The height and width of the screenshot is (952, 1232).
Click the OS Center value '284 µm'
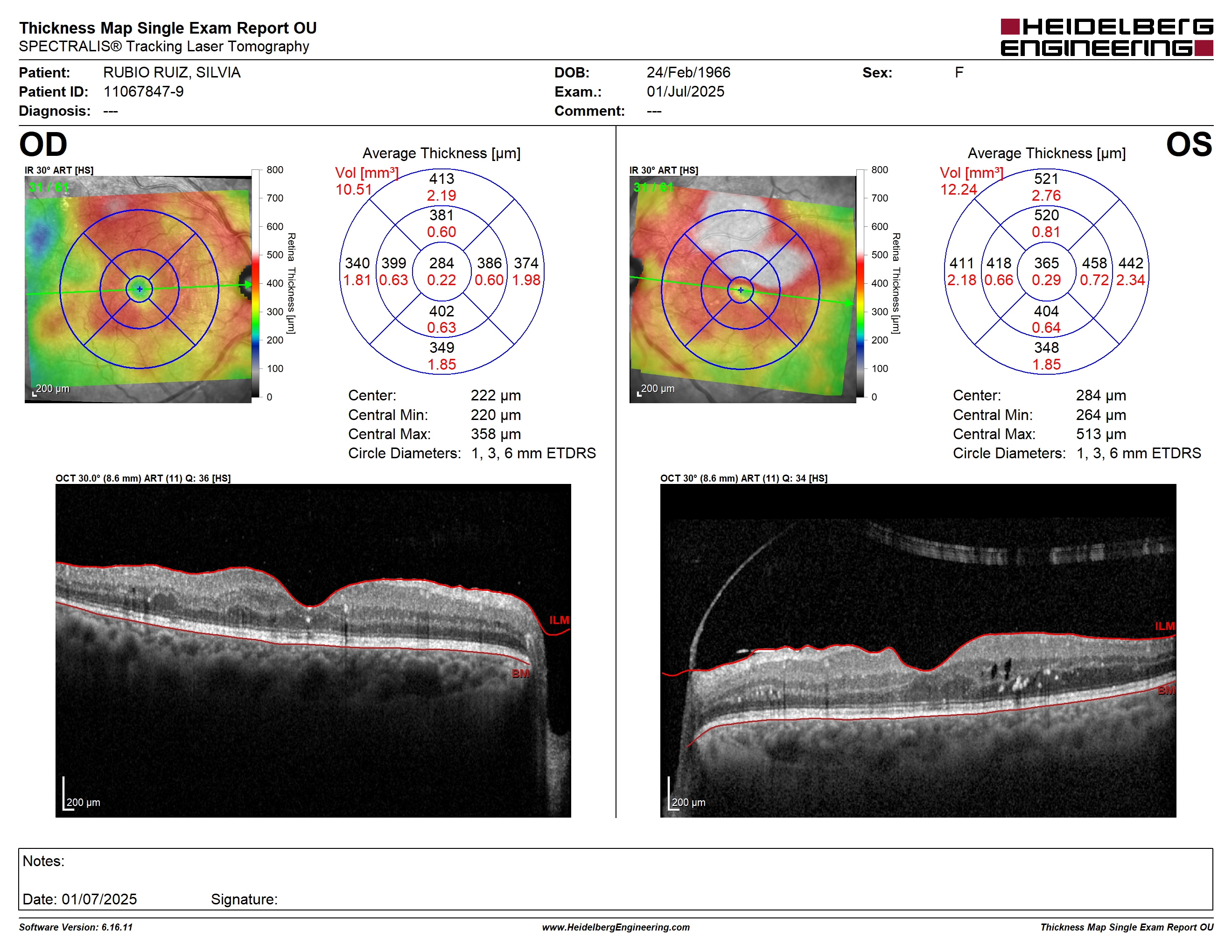[x=1101, y=395]
